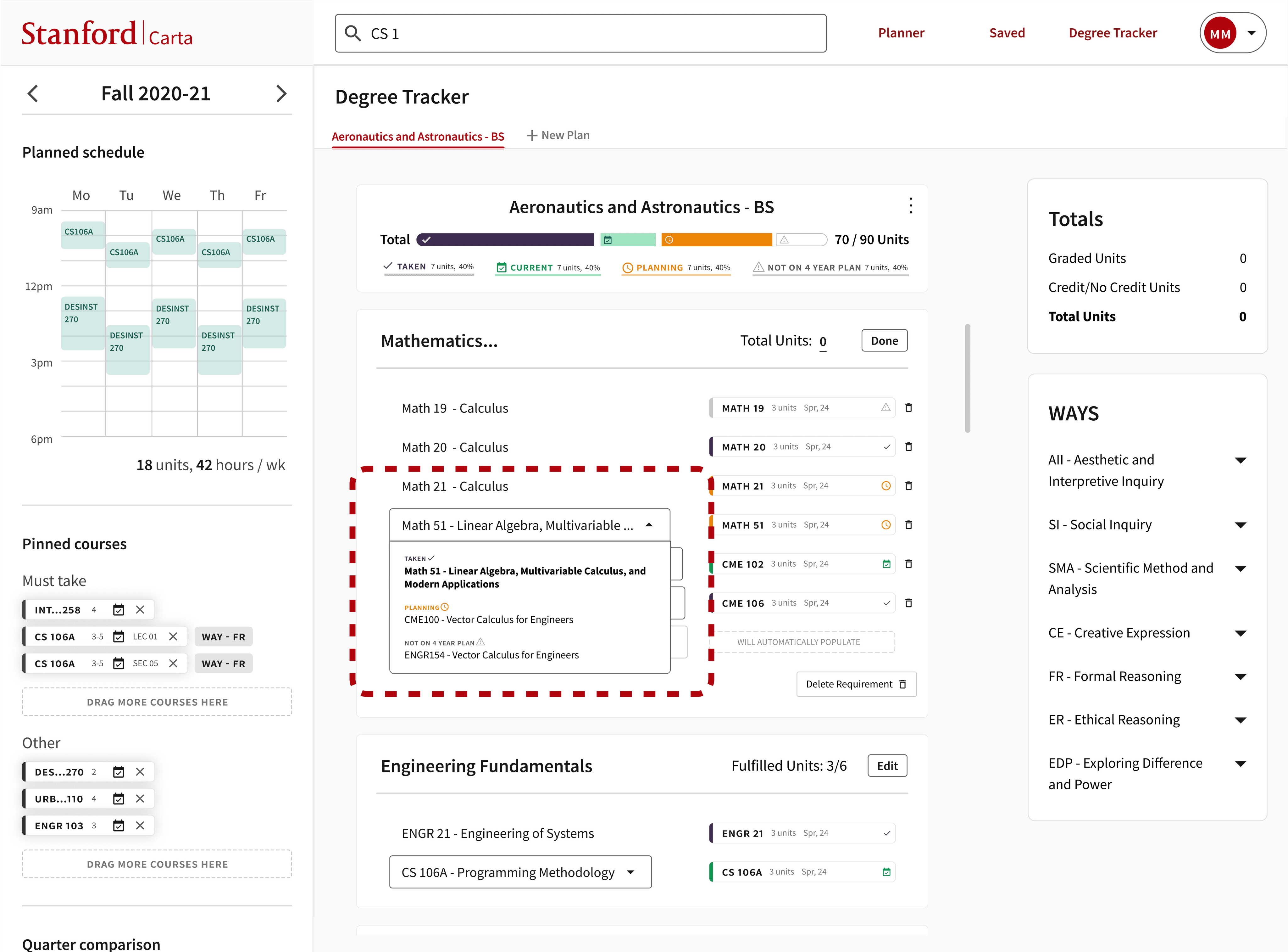
Task: Expand FR - Formal Reasoning section
Action: 1240,676
